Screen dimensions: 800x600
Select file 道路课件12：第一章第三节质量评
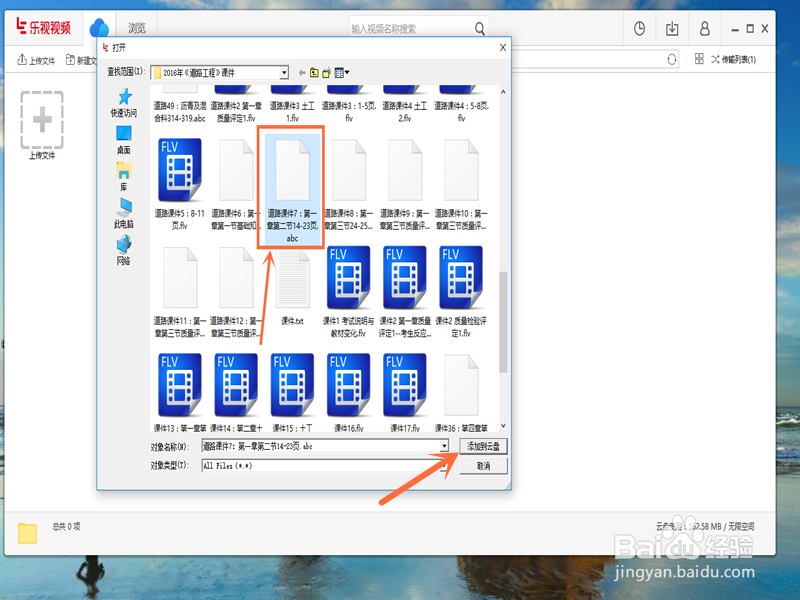tap(236, 292)
